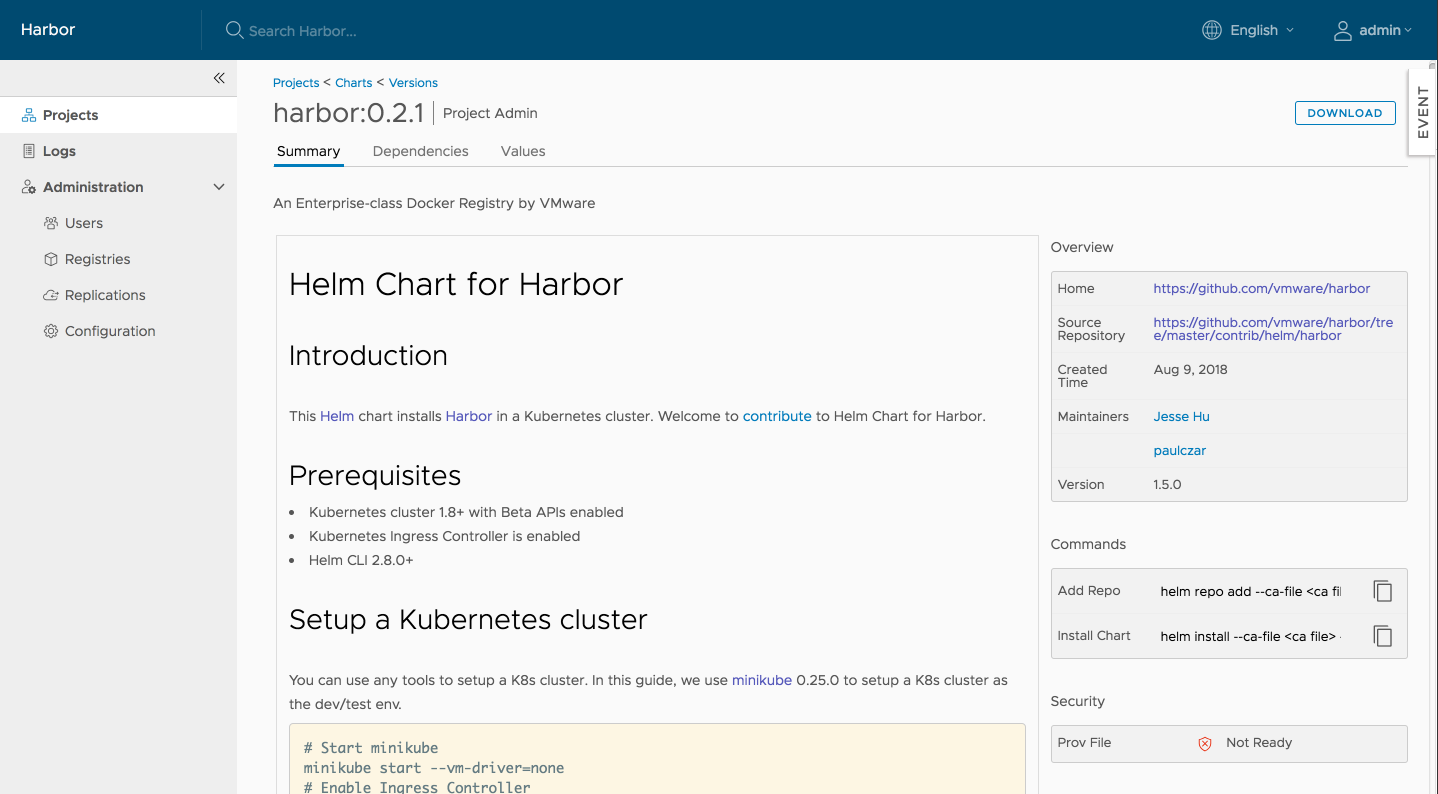Click the Versions breadcrumb link

coord(413,83)
